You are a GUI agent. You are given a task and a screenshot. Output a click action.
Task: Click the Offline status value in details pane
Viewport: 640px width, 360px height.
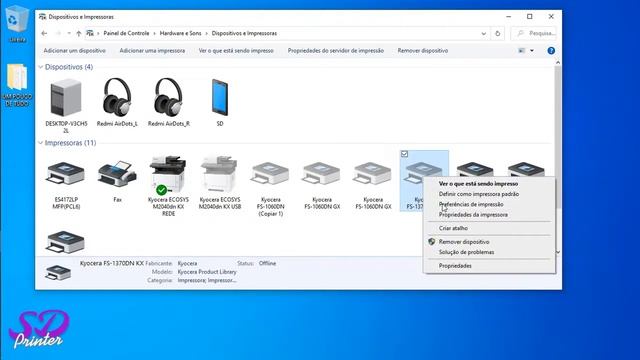click(x=267, y=263)
